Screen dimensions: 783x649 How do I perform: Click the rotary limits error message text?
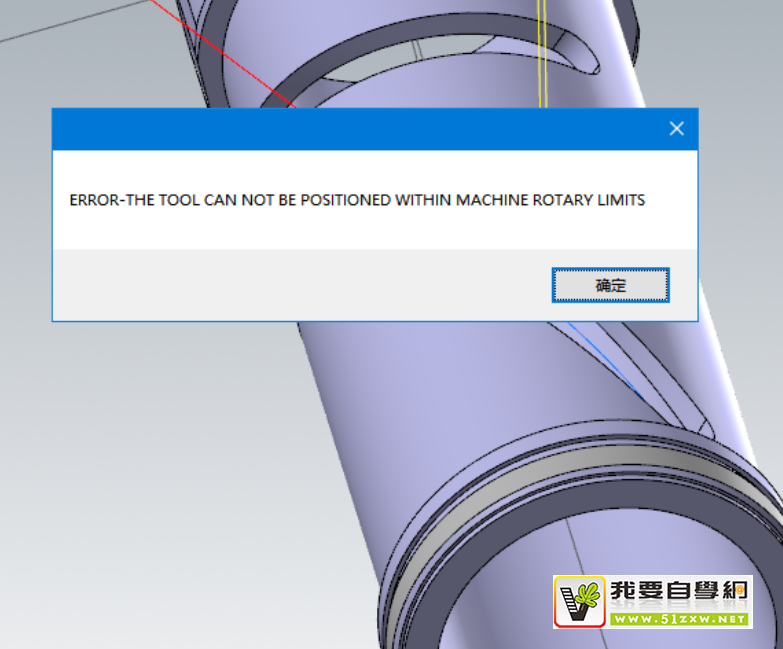(357, 200)
